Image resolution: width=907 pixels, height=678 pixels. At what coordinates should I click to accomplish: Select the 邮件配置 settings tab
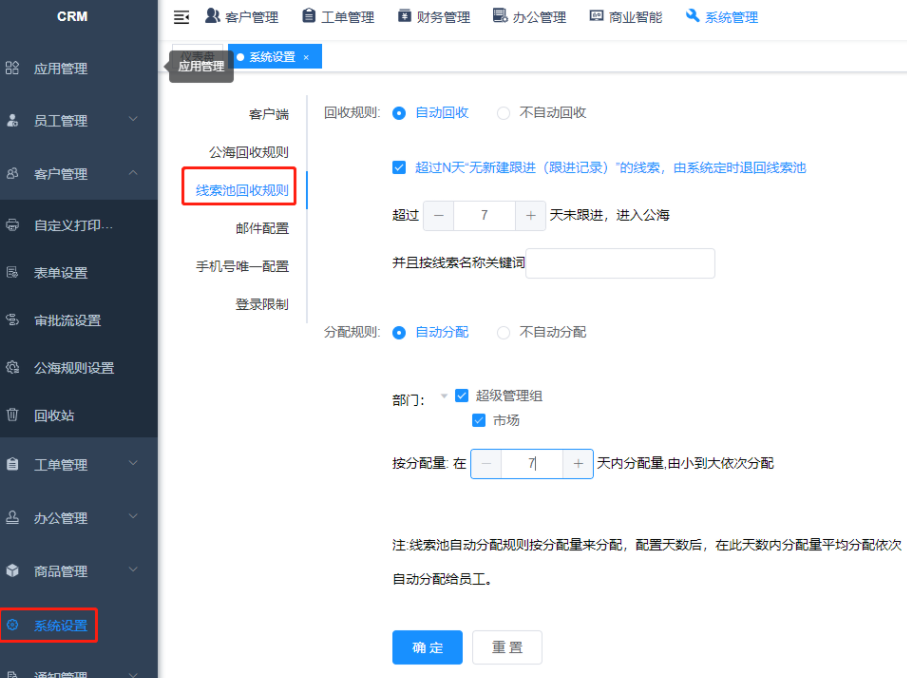click(261, 227)
